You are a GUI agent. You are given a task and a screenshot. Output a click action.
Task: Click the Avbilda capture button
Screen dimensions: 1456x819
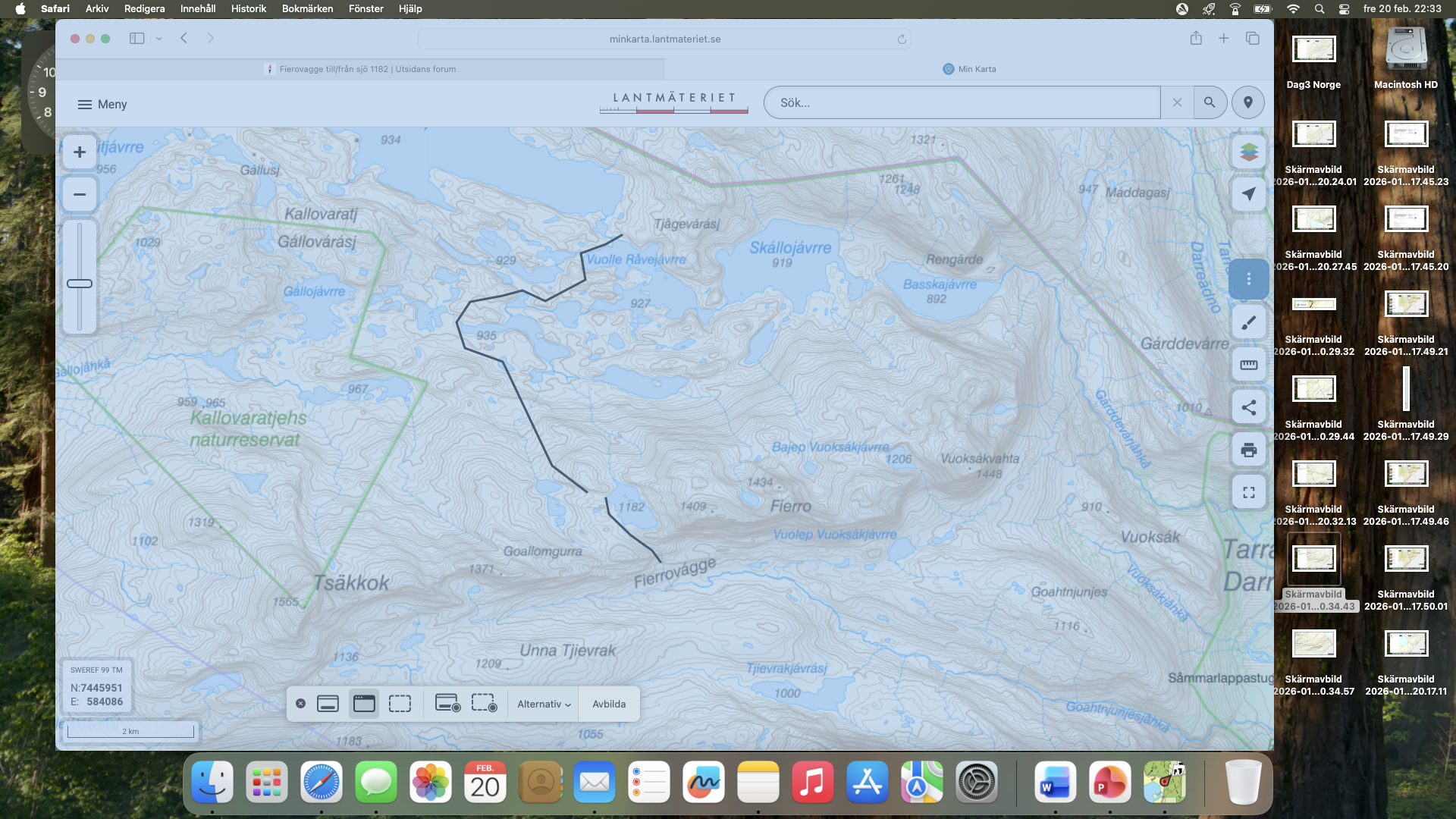pos(609,704)
